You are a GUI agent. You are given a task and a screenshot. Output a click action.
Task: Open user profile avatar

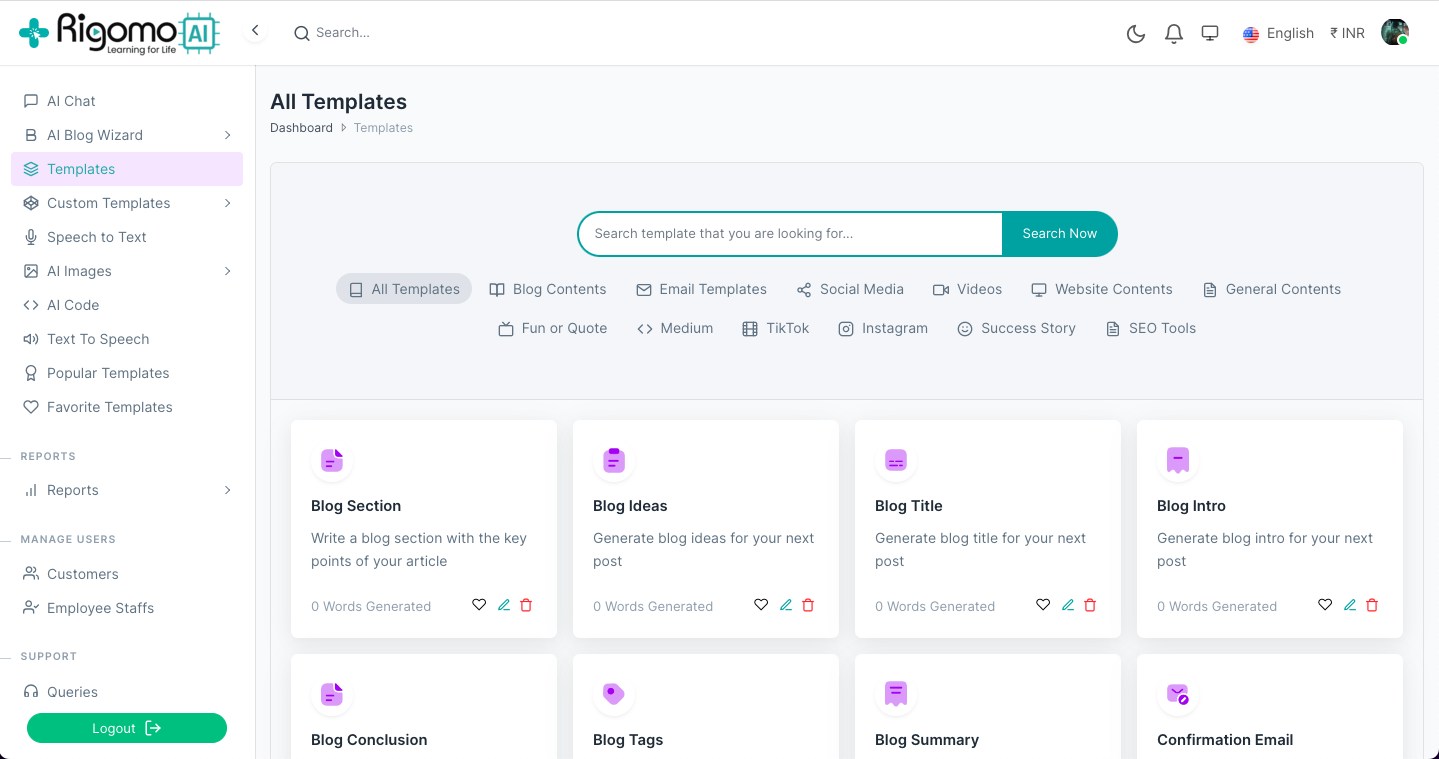click(1394, 33)
